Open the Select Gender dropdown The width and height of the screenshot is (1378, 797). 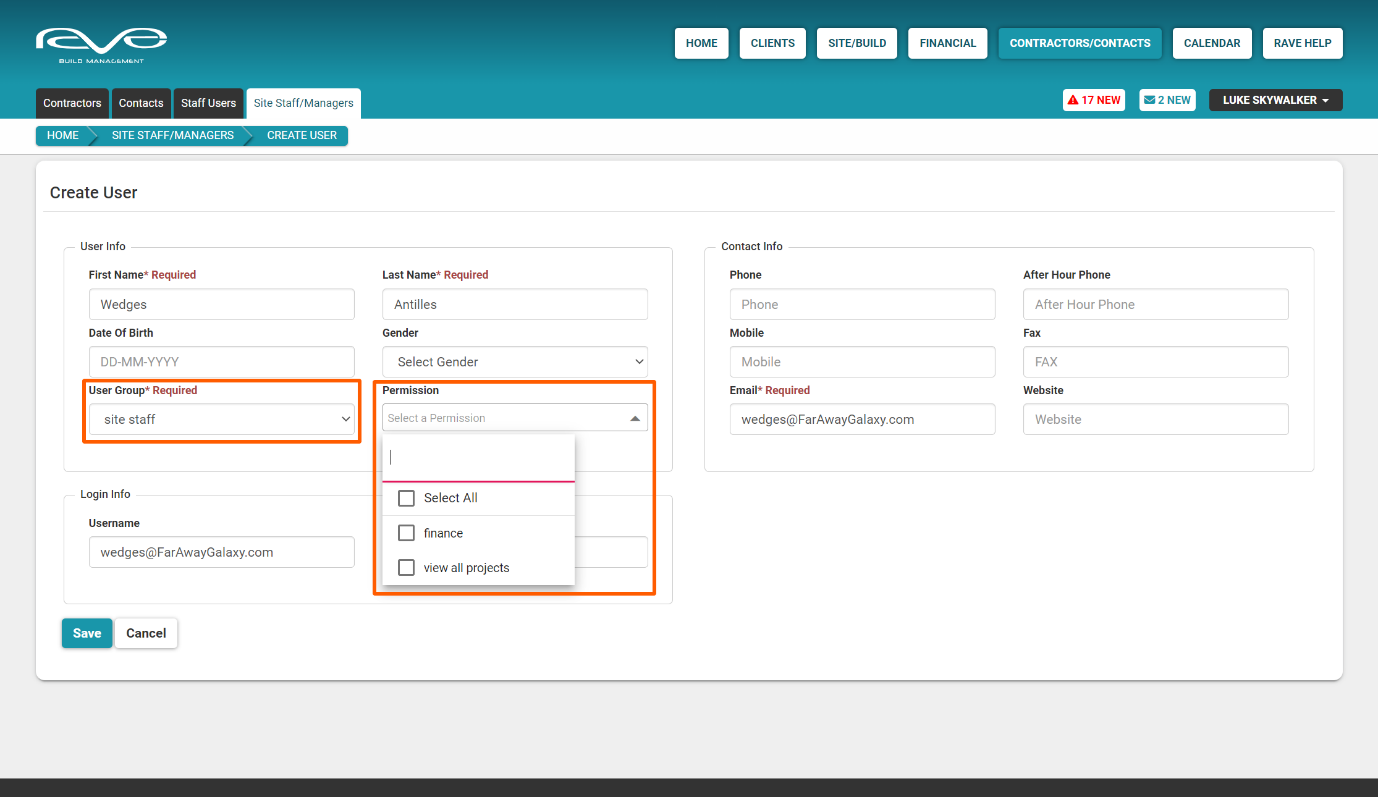(514, 361)
